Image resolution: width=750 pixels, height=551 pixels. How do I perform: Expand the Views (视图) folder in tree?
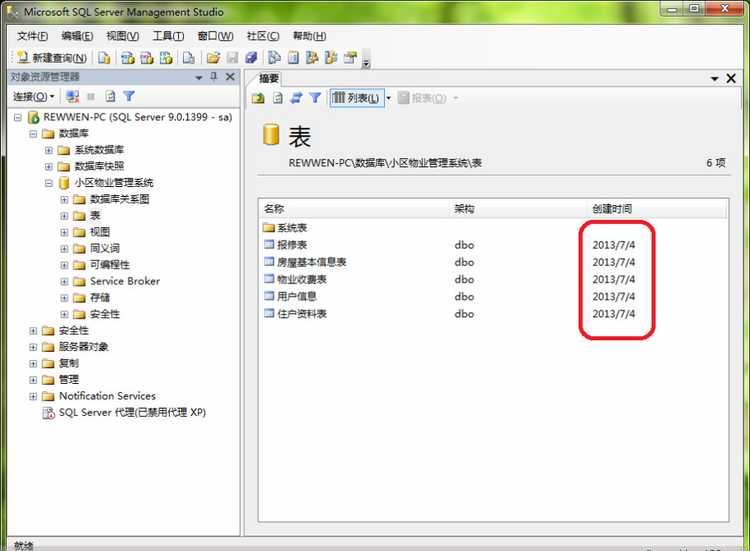64,232
